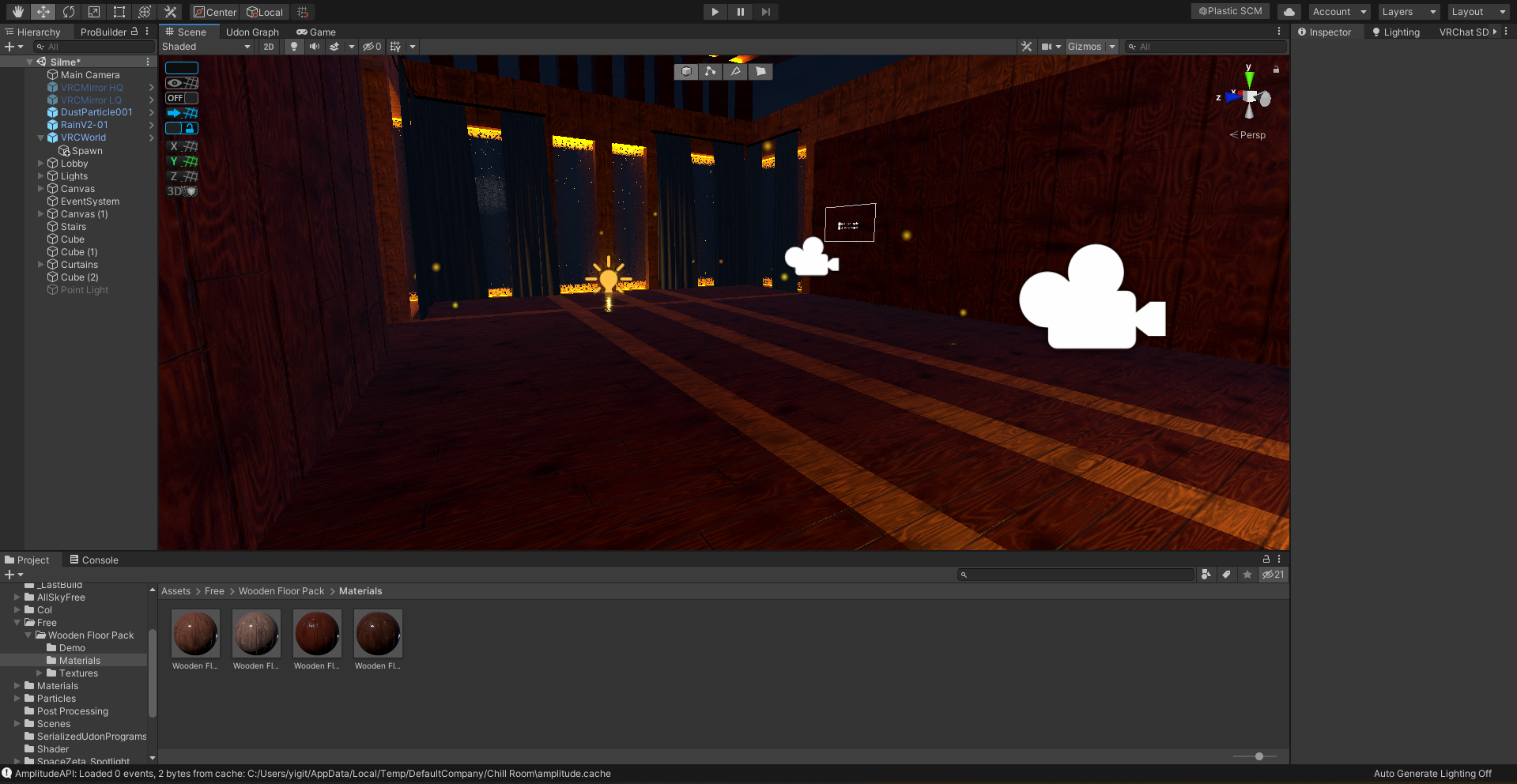Click the Play button
1517x784 pixels.
pos(715,12)
